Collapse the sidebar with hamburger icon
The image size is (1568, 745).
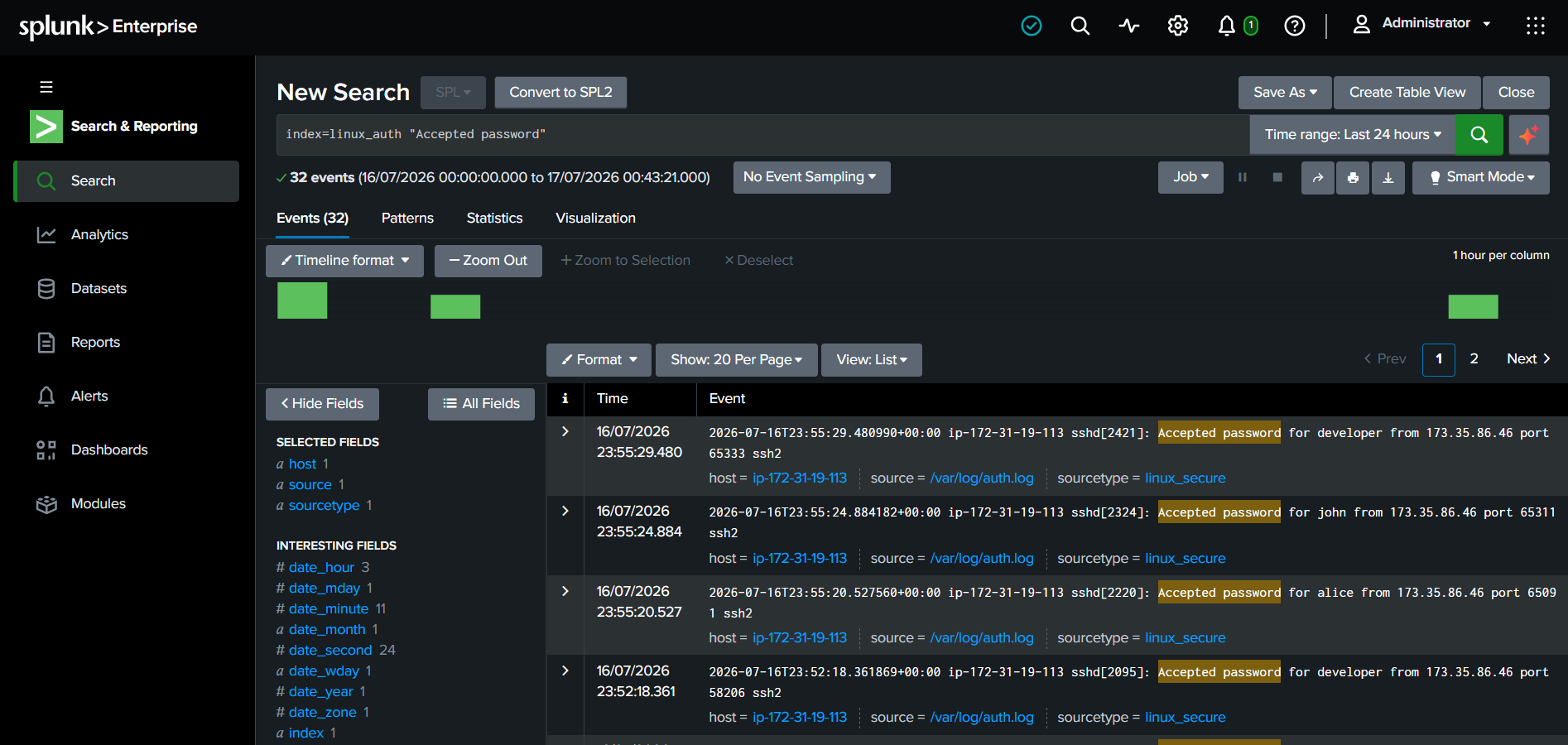(x=46, y=87)
